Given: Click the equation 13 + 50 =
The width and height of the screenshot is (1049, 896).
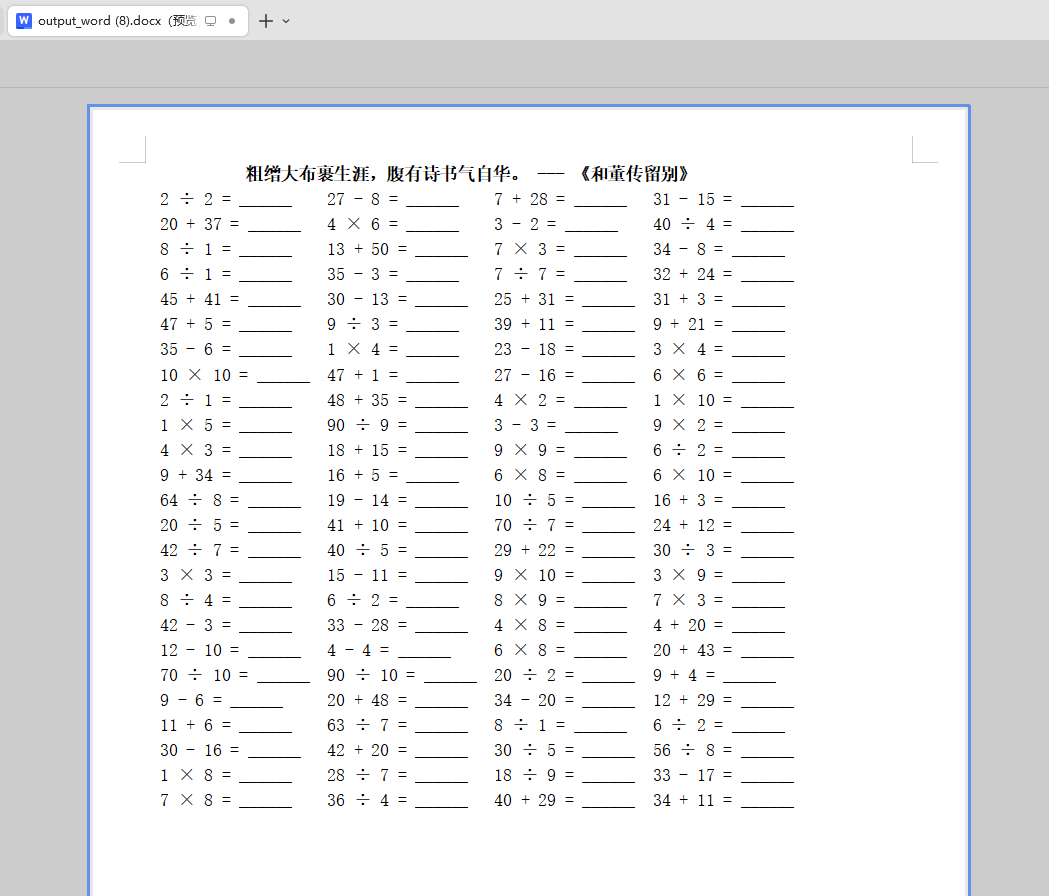Looking at the screenshot, I should click(367, 250).
